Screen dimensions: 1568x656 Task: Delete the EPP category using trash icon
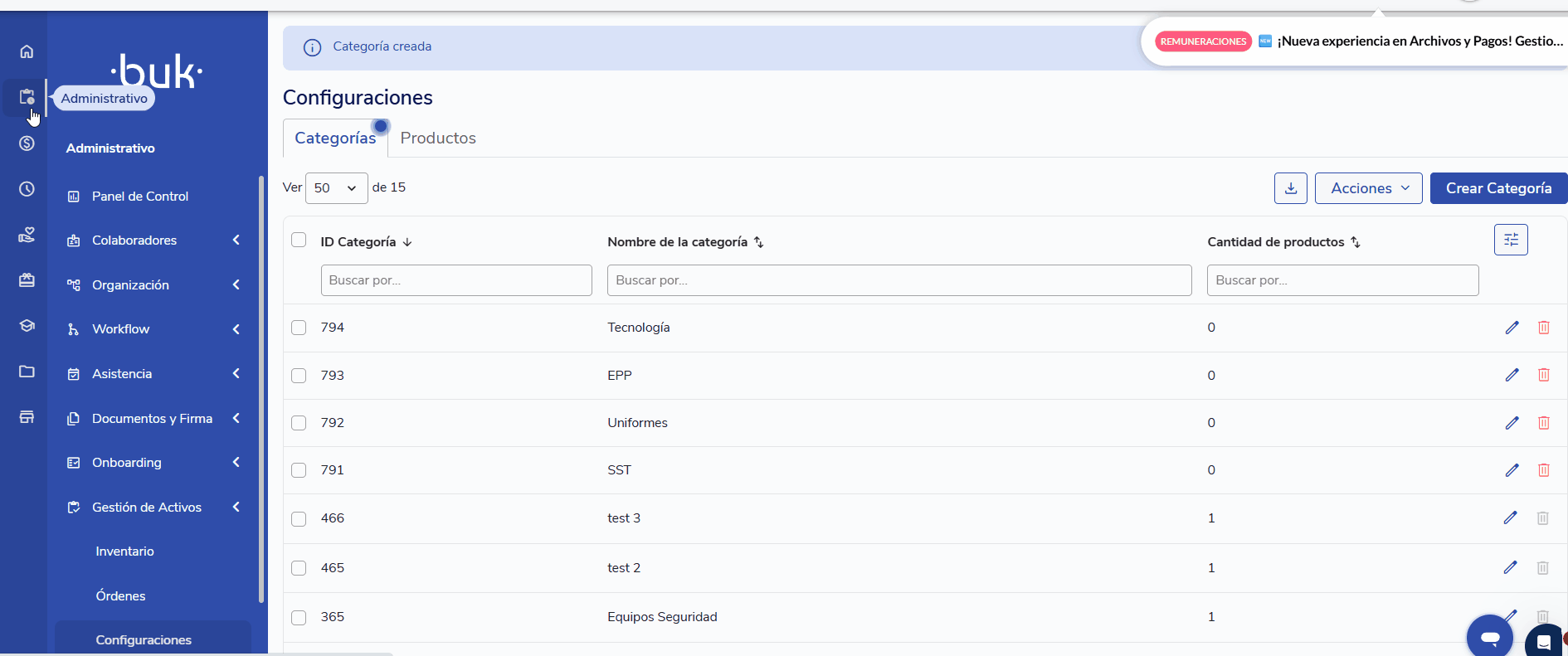click(1543, 375)
